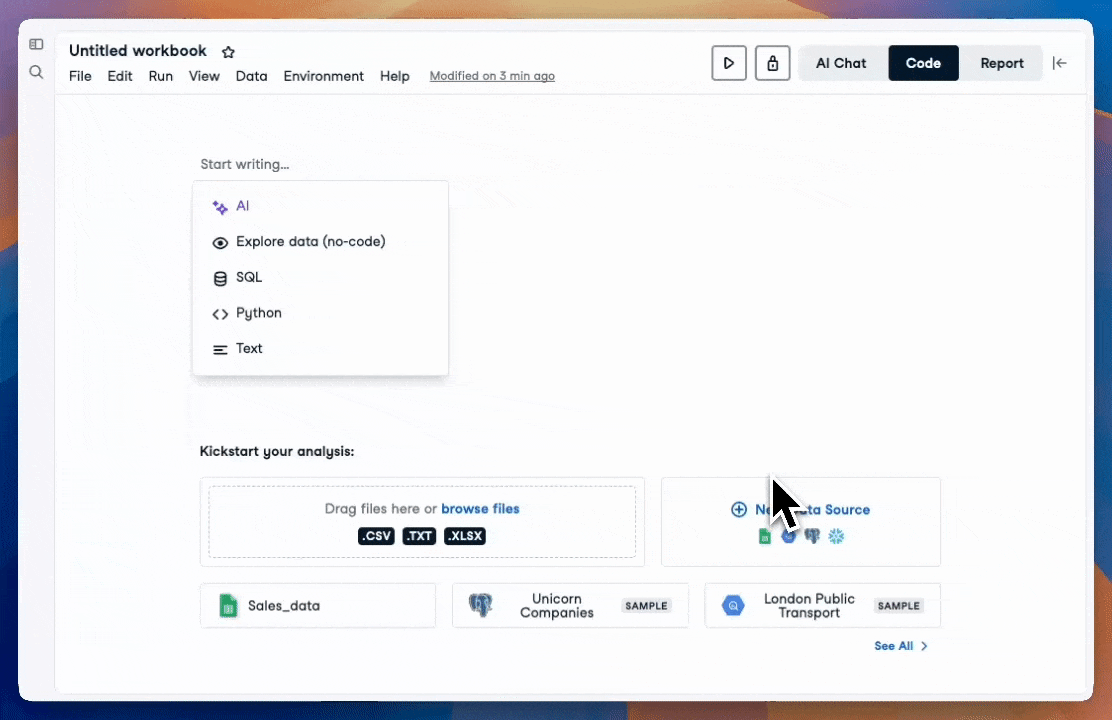
Task: Choose SQL cell option
Action: pos(320,277)
